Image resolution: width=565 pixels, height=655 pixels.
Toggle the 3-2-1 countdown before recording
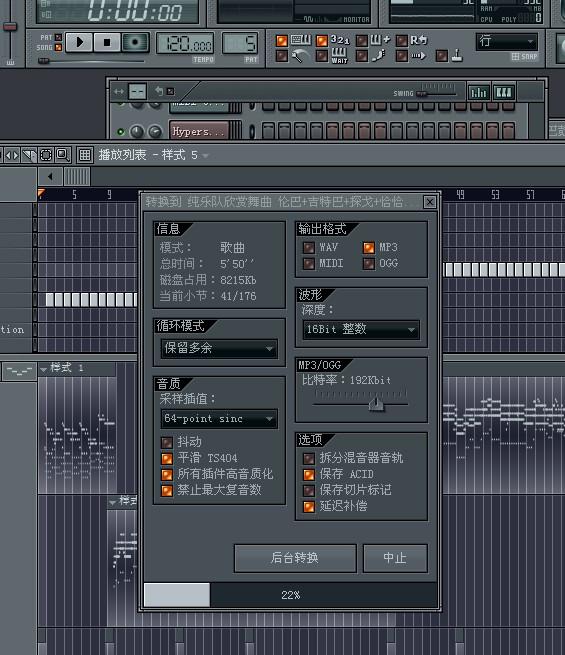(x=322, y=41)
